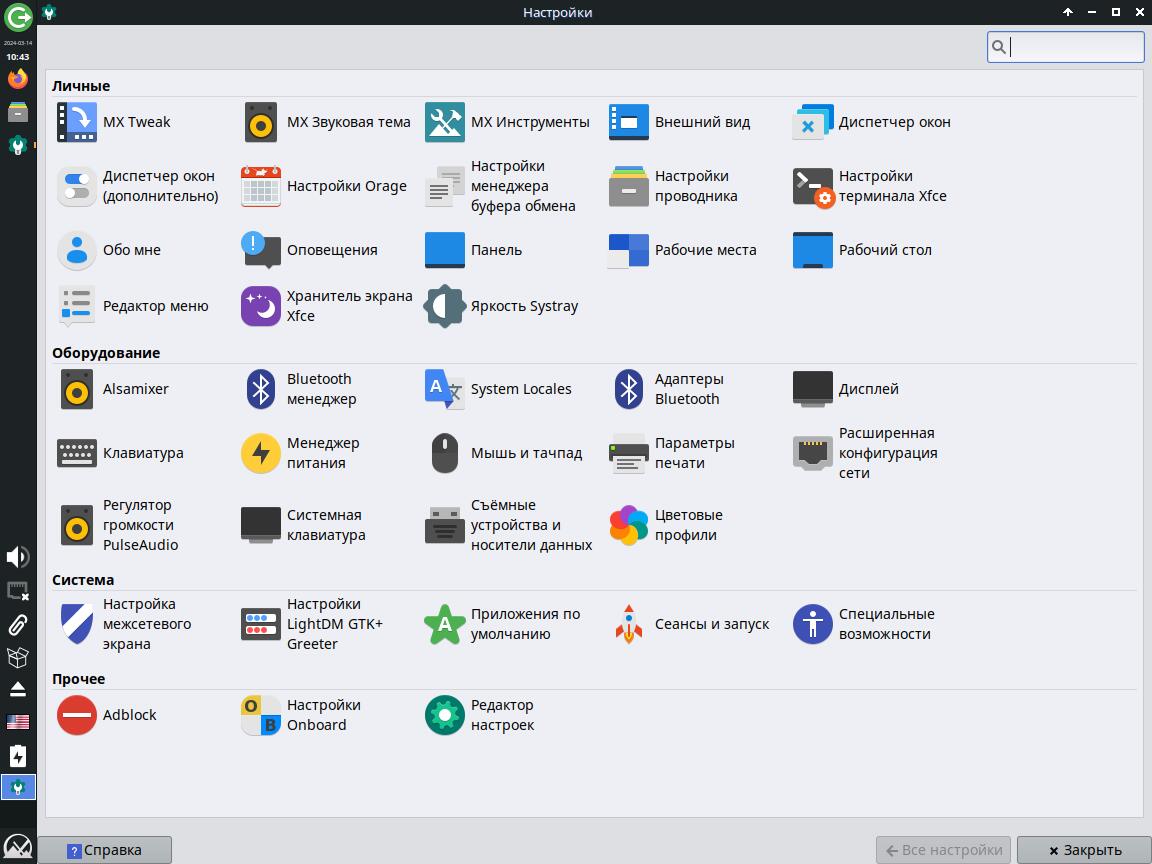The width and height of the screenshot is (1152, 864).
Task: Open System Locales
Action: click(498, 389)
